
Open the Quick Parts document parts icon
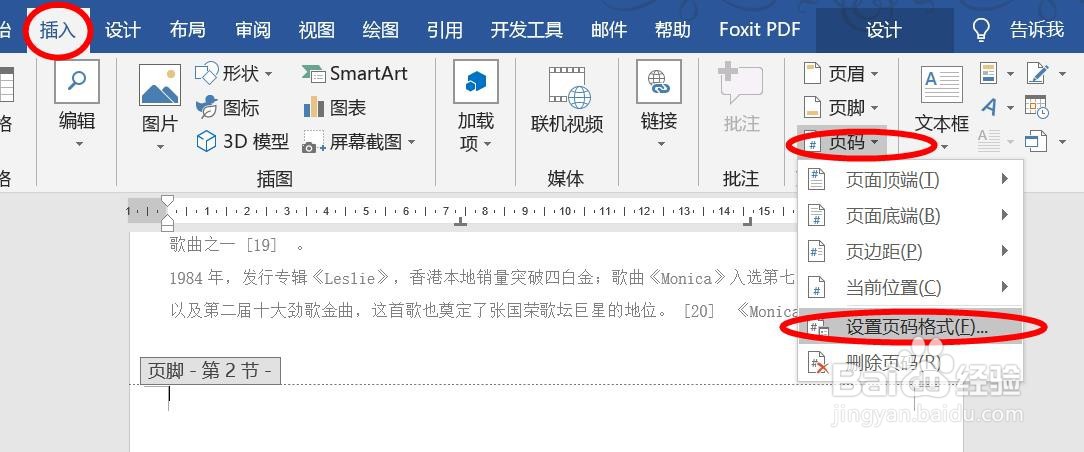(x=989, y=73)
